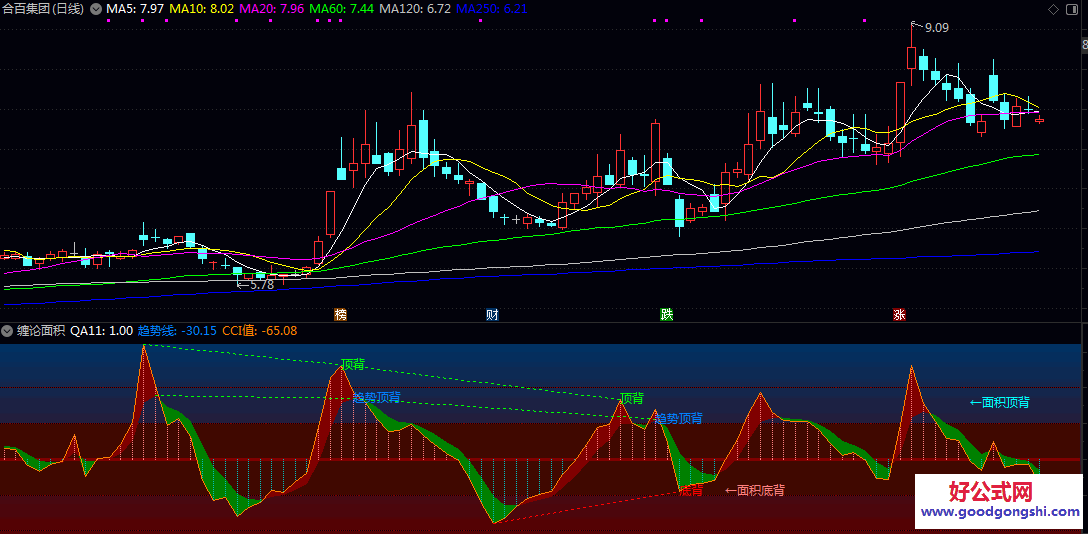Click the blue 财 marker icon
The height and width of the screenshot is (534, 1088).
[492, 315]
